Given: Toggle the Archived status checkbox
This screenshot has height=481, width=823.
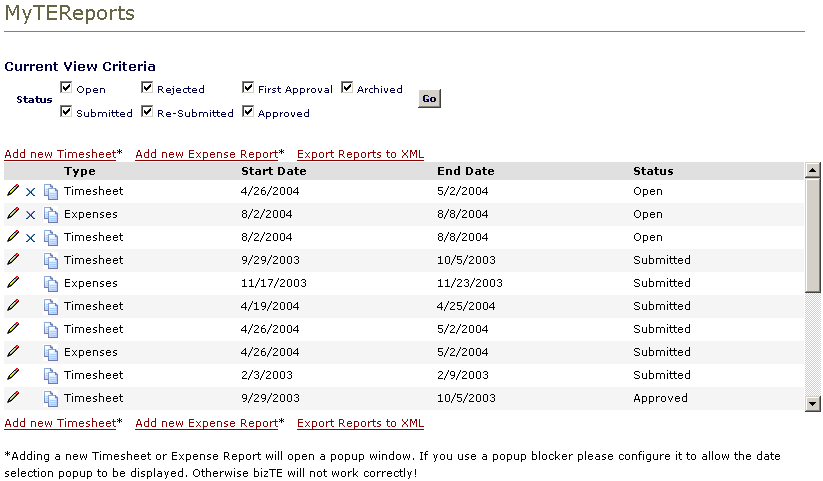Looking at the screenshot, I should 347,88.
